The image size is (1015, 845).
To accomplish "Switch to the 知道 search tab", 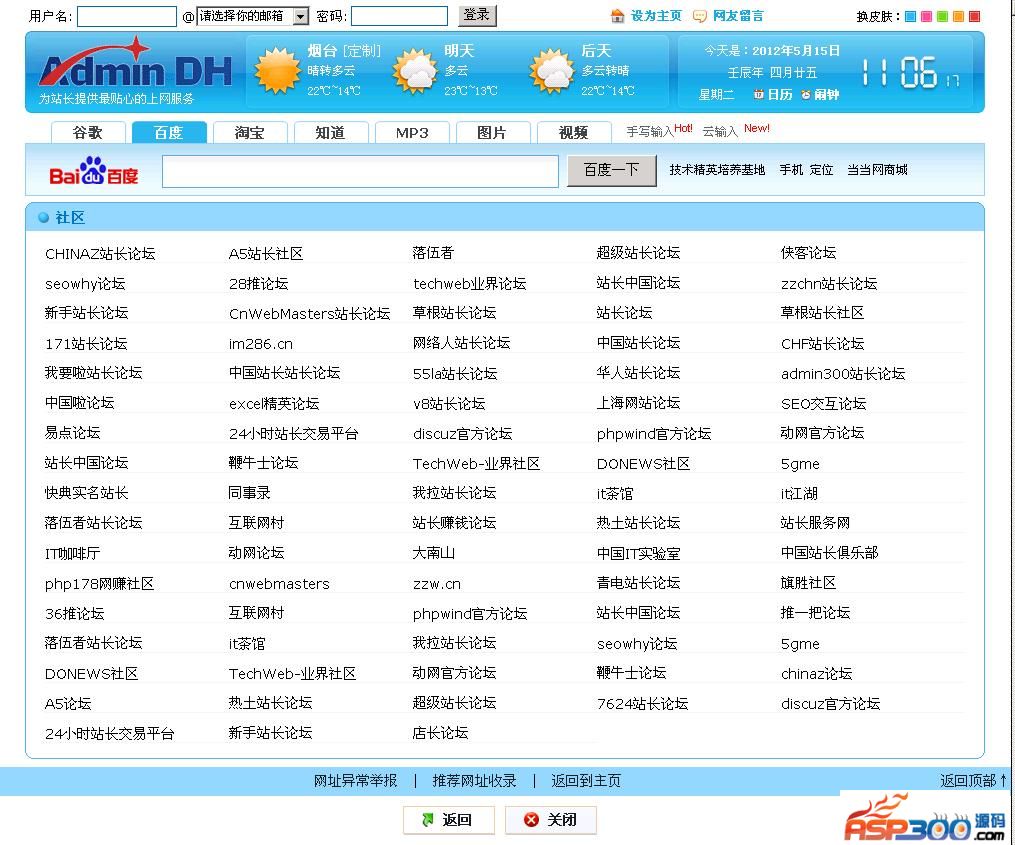I will click(331, 133).
